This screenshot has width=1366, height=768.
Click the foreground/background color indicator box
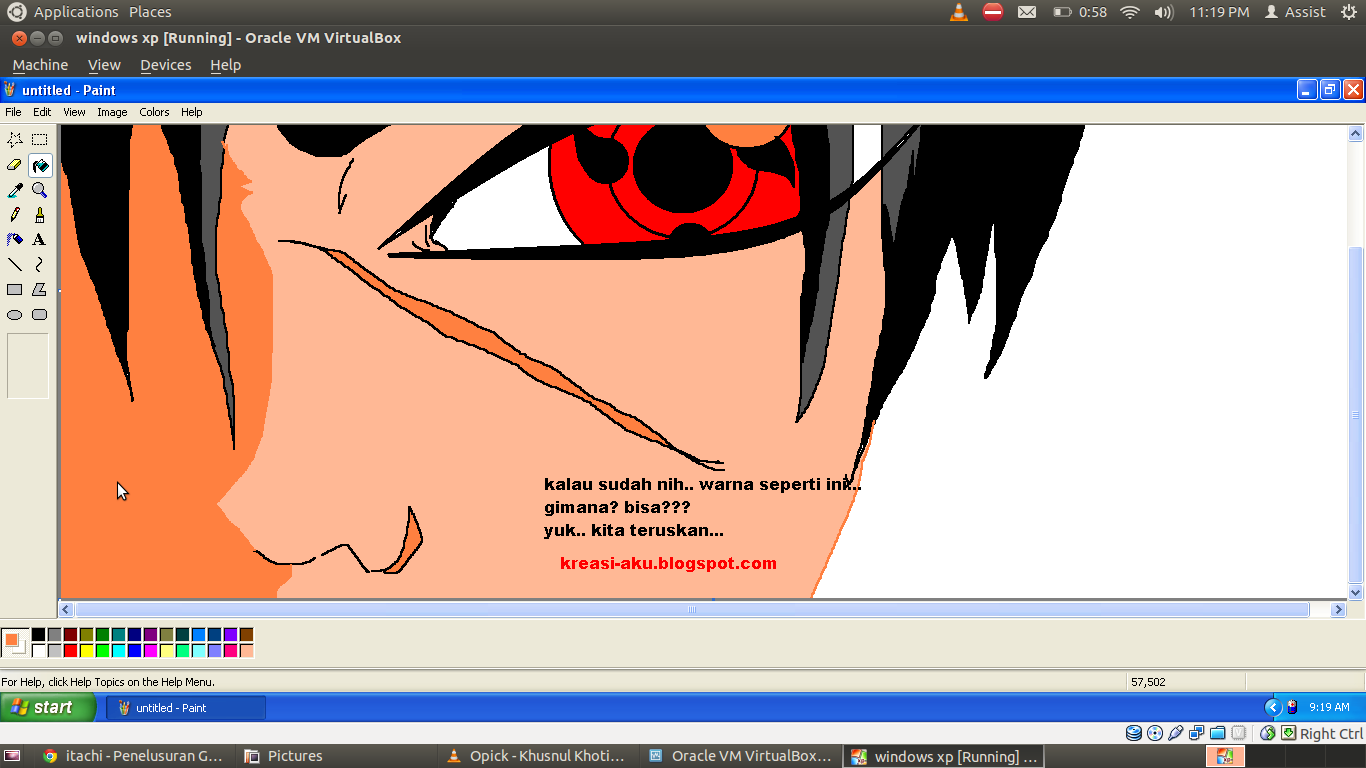14,643
